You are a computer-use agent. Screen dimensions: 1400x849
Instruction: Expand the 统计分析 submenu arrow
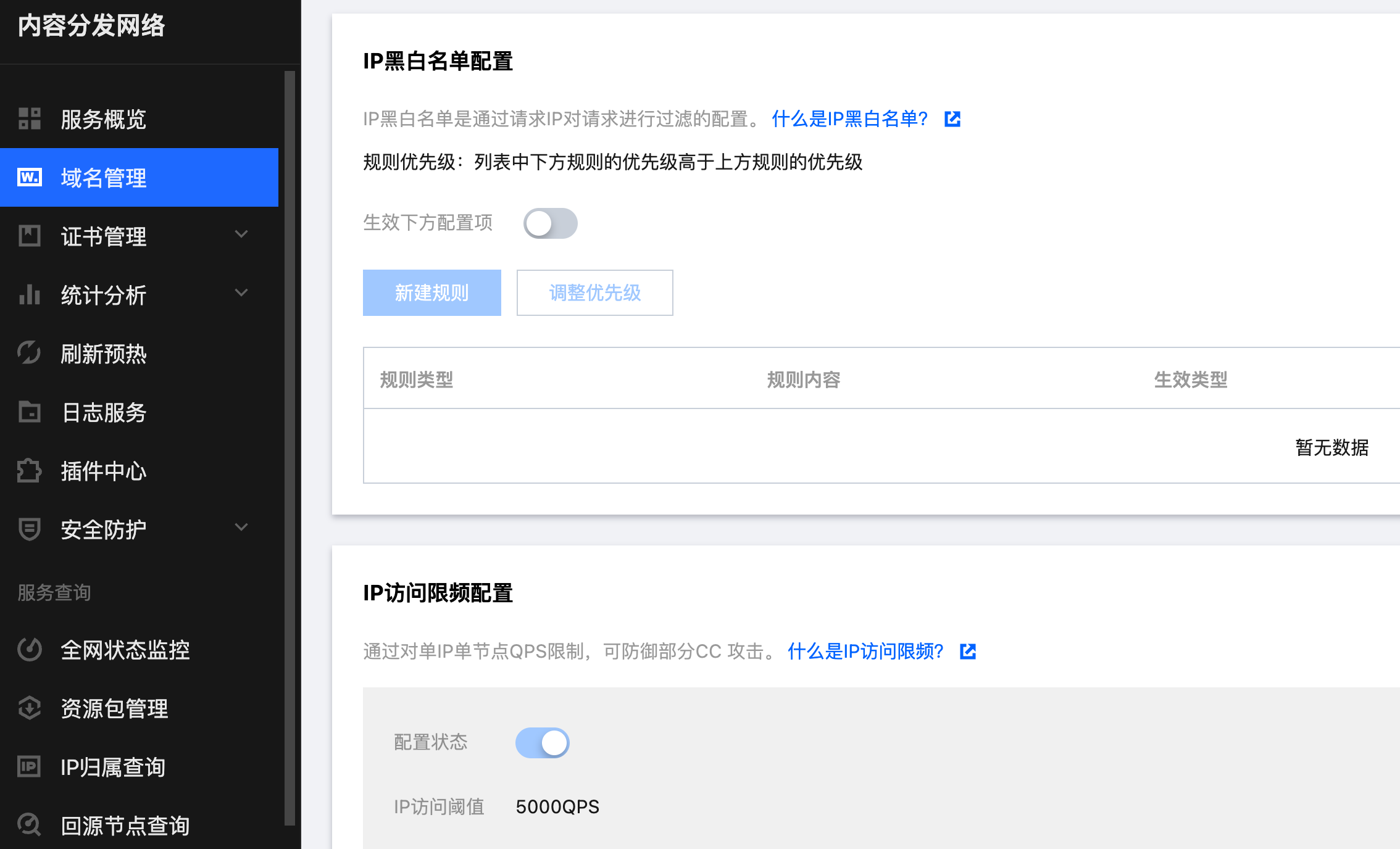241,293
